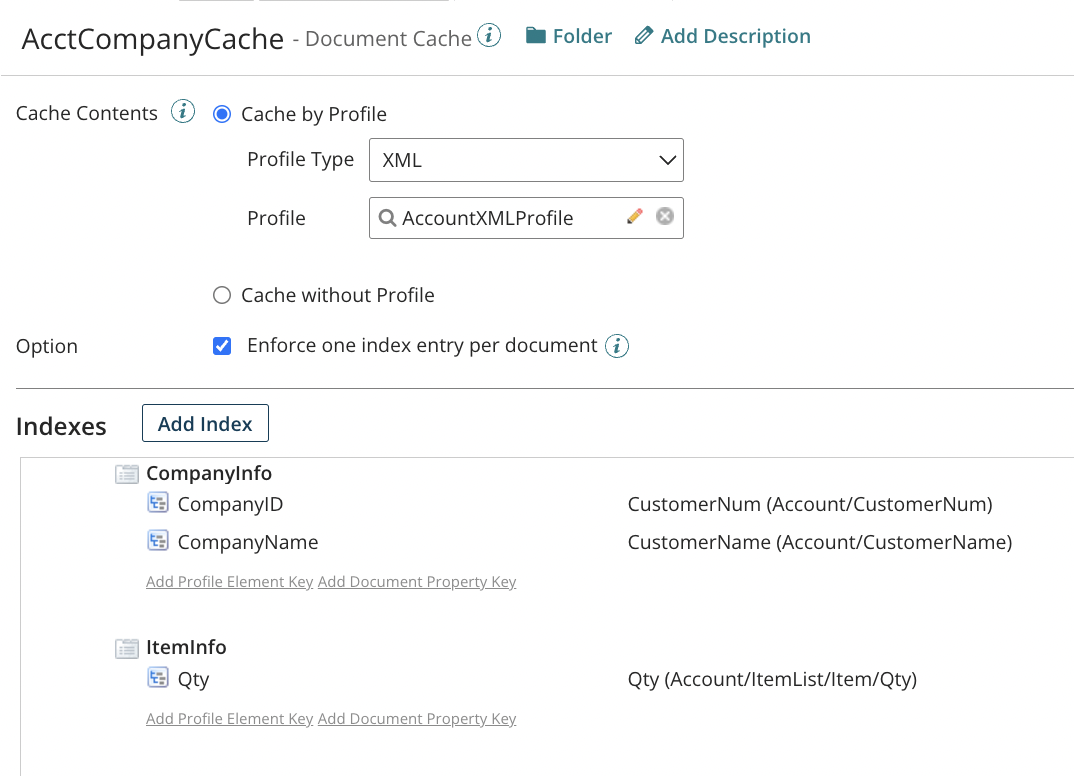Click the pencil edit icon in the Profile field
1074x776 pixels.
pyautogui.click(x=635, y=217)
